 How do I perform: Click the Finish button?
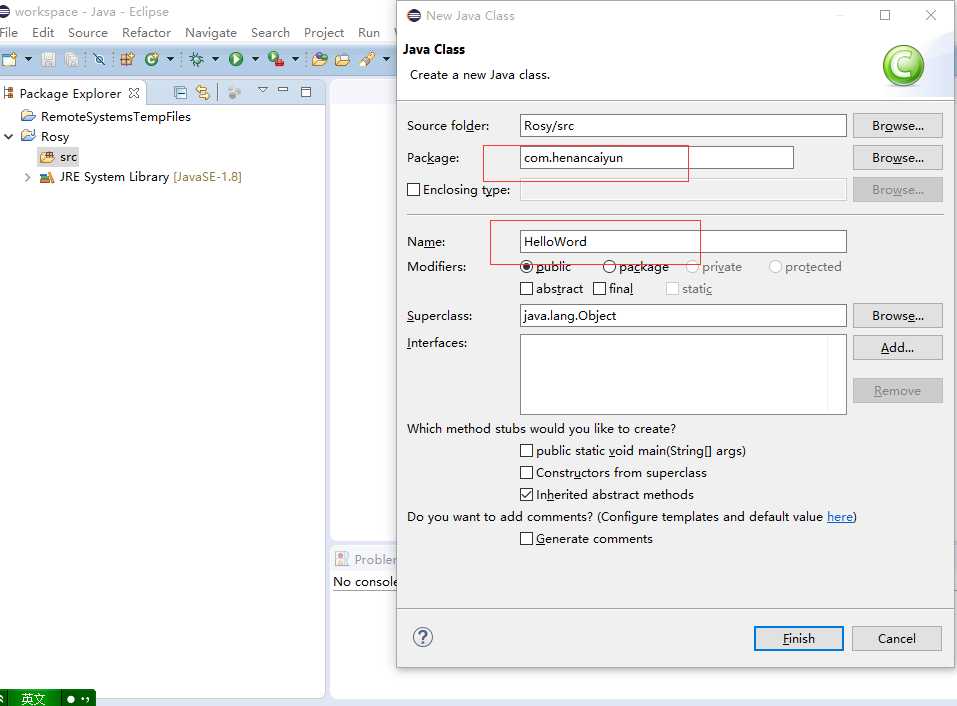pos(798,638)
